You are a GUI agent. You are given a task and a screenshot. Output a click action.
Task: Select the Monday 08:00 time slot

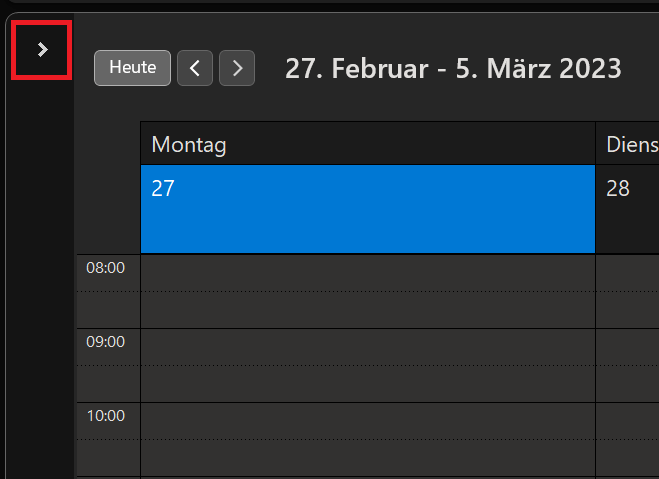coord(368,273)
